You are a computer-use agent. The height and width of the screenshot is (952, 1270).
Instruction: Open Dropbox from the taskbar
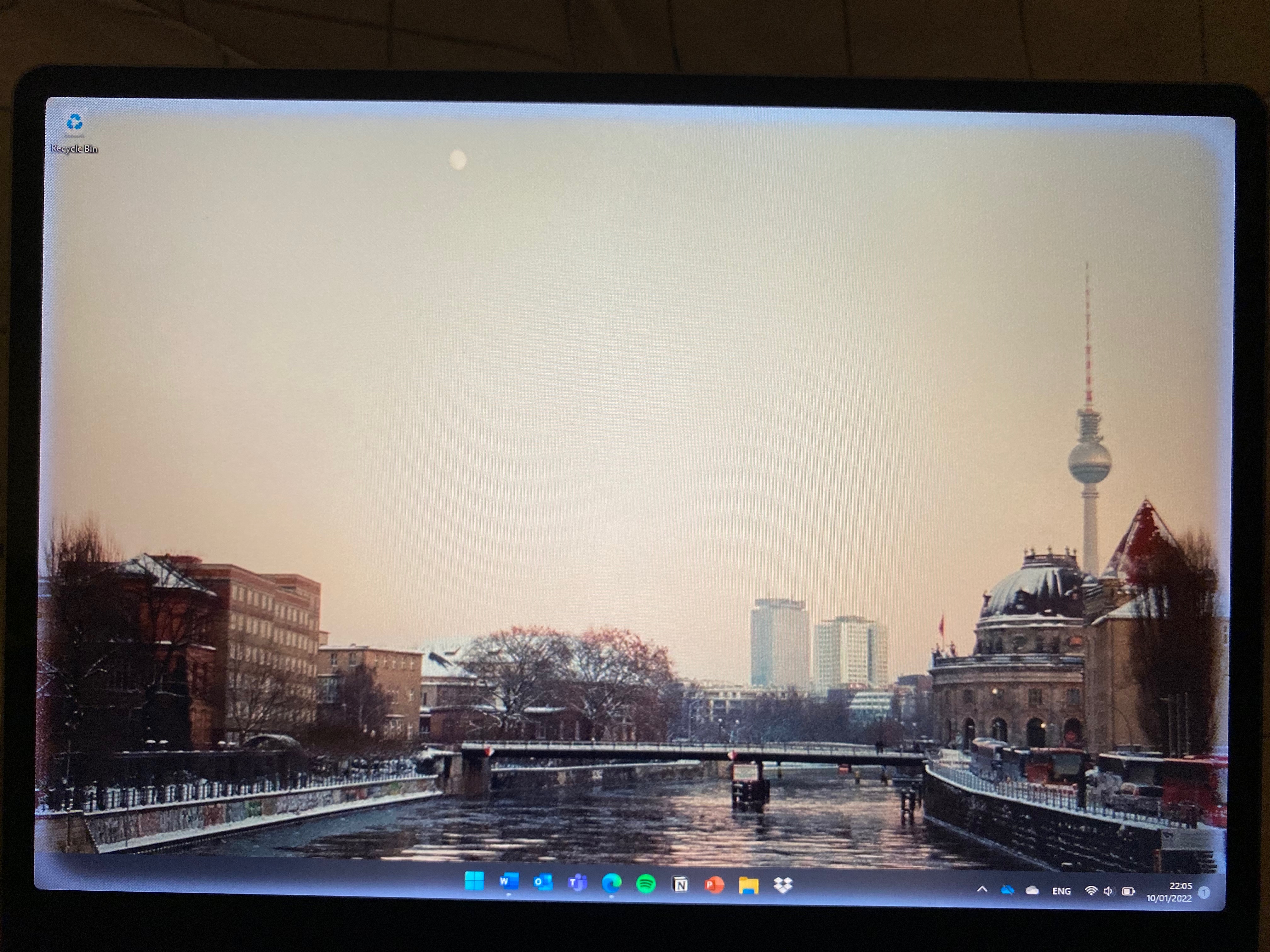pos(782,886)
